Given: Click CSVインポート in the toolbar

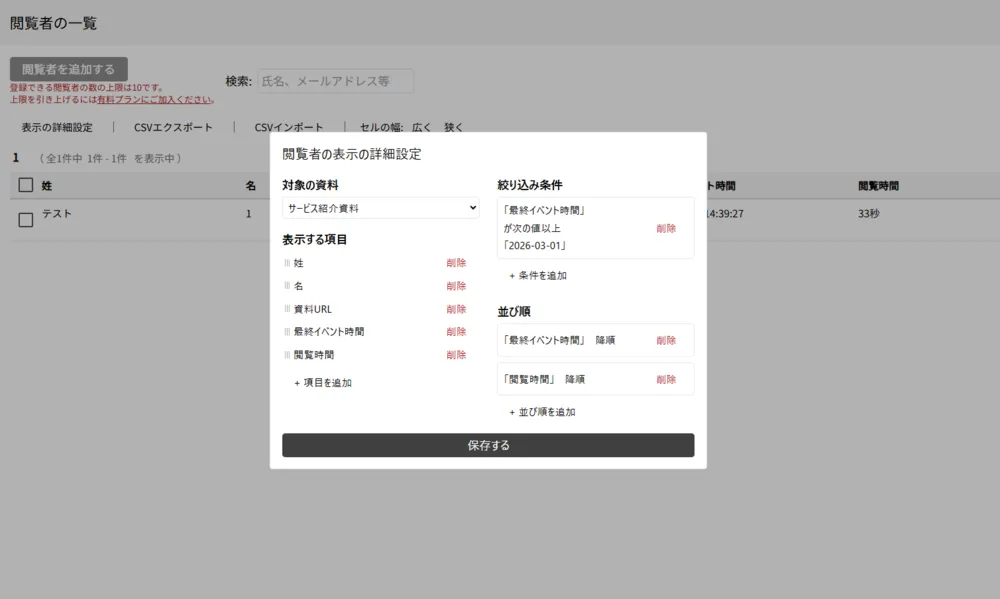Looking at the screenshot, I should click(289, 127).
